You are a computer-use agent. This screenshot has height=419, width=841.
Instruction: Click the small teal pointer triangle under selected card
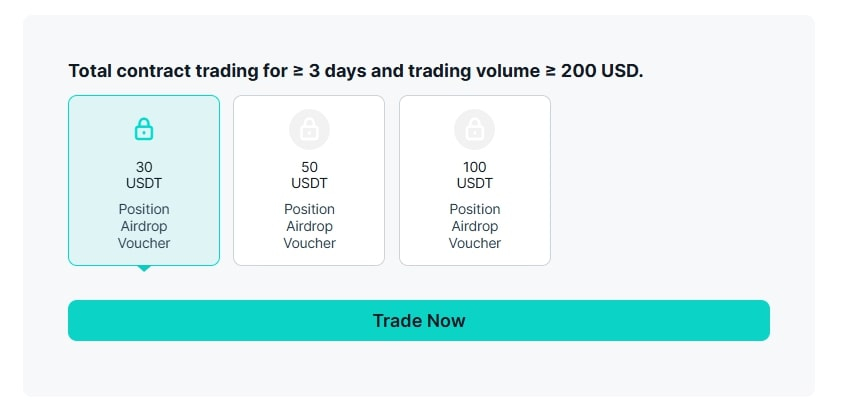pos(144,268)
